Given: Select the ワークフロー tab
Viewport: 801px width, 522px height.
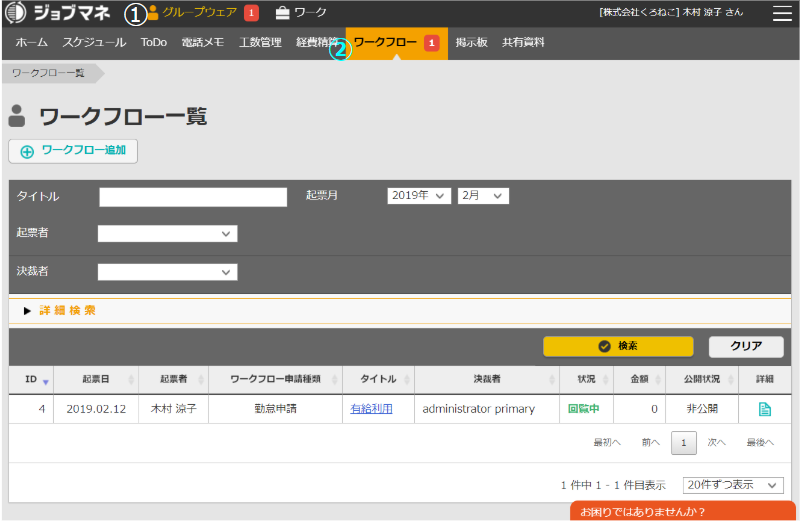Looking at the screenshot, I should pyautogui.click(x=396, y=43).
